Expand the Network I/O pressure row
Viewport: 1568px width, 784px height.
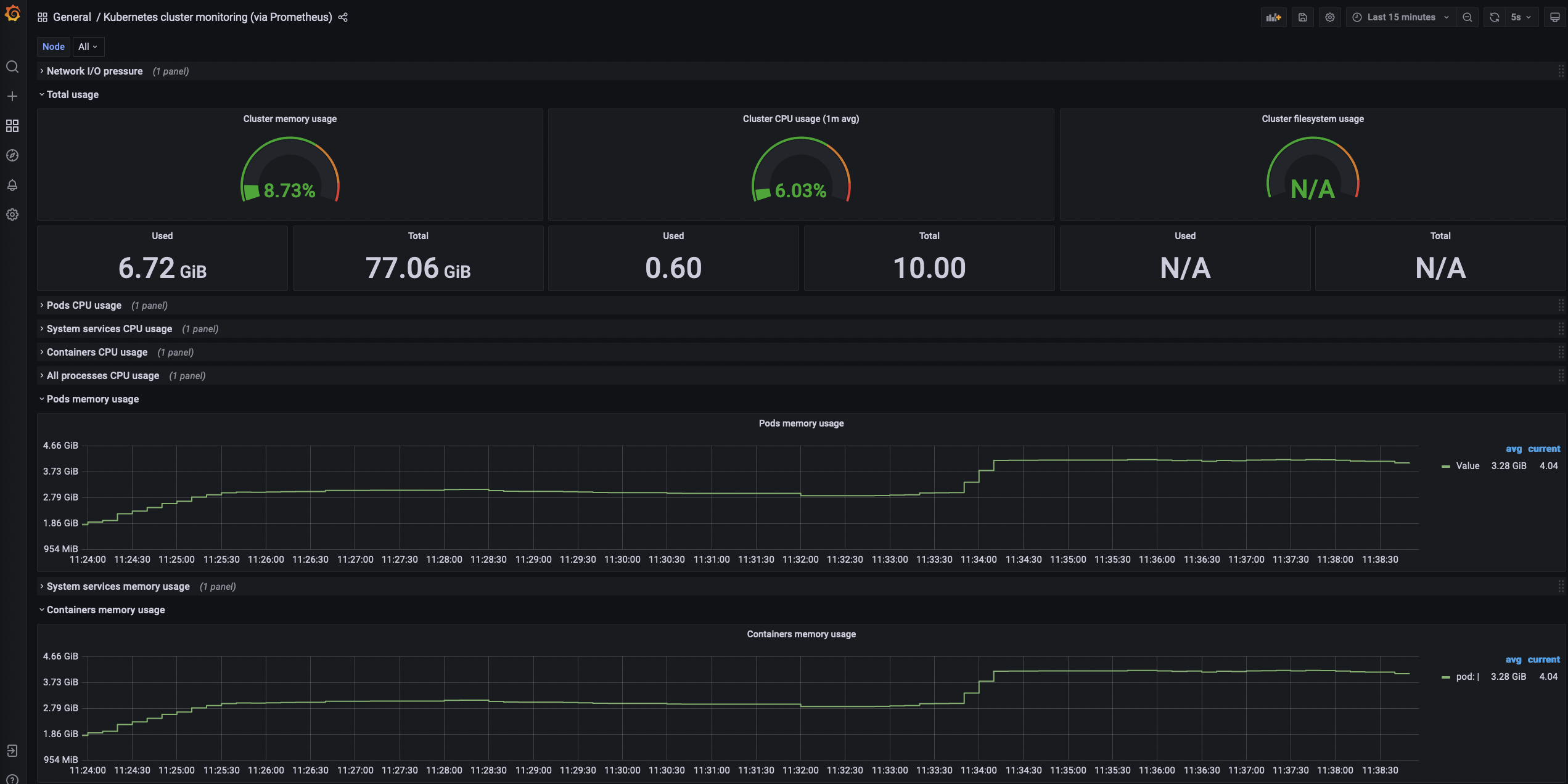coord(94,71)
